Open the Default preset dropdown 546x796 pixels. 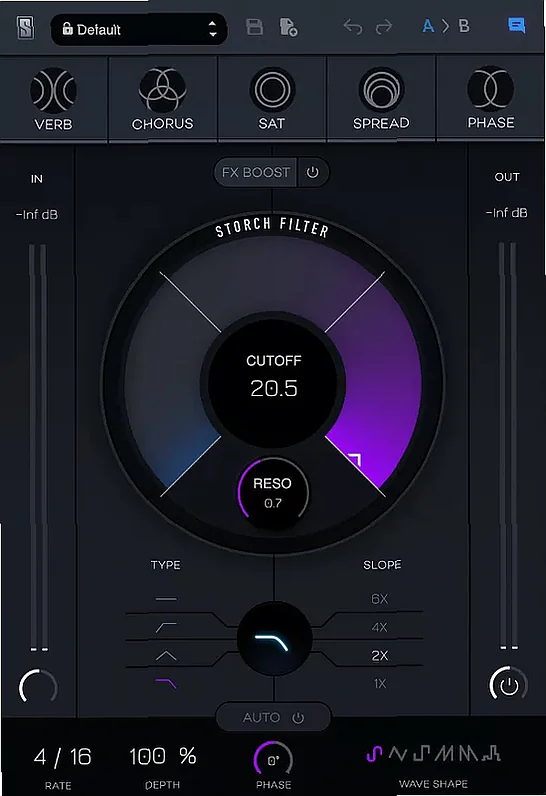[139, 29]
